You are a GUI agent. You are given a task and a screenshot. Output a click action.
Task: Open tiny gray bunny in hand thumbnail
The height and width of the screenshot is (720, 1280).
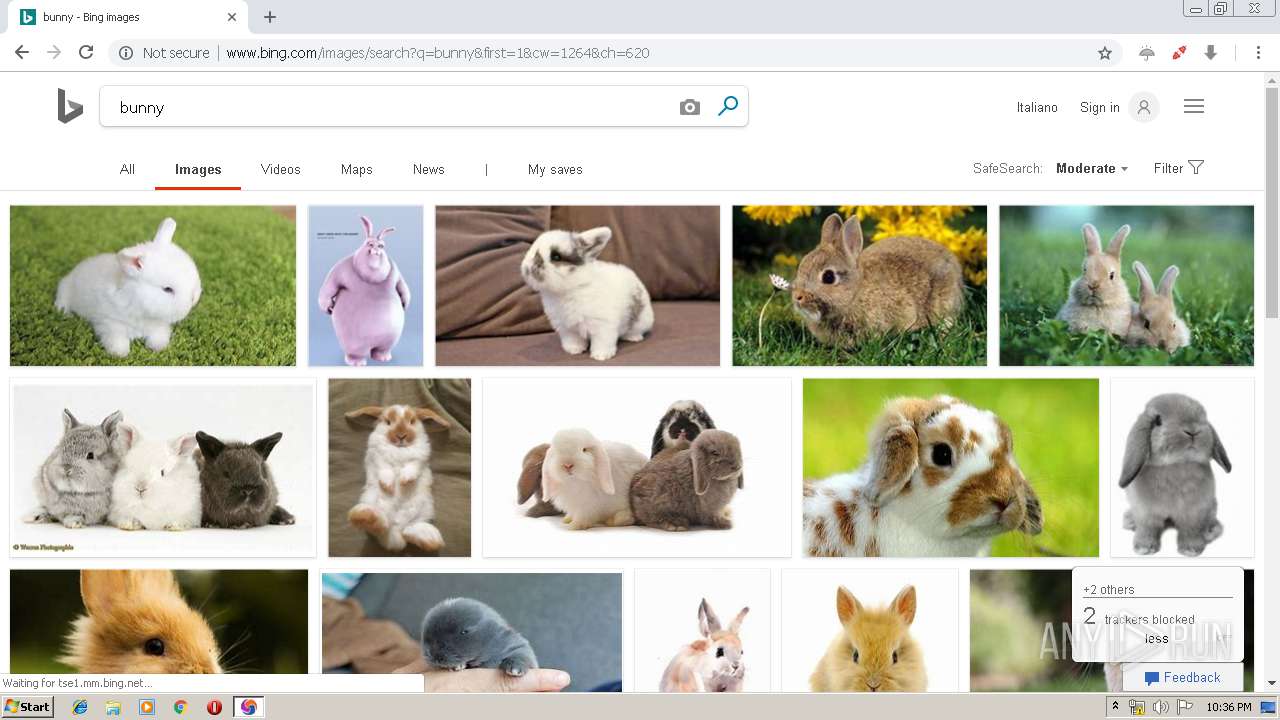point(472,632)
